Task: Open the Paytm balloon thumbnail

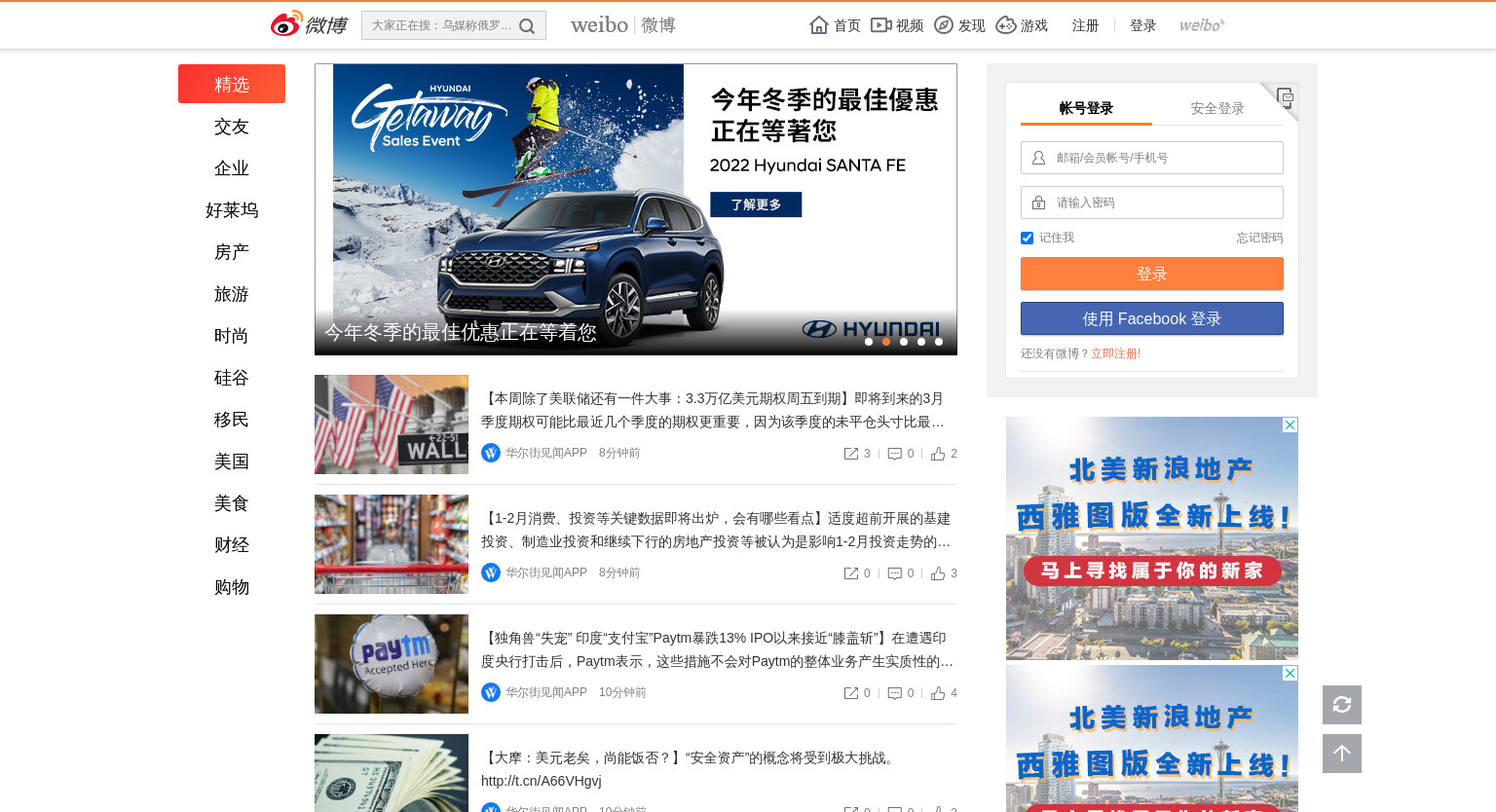Action: (x=392, y=664)
